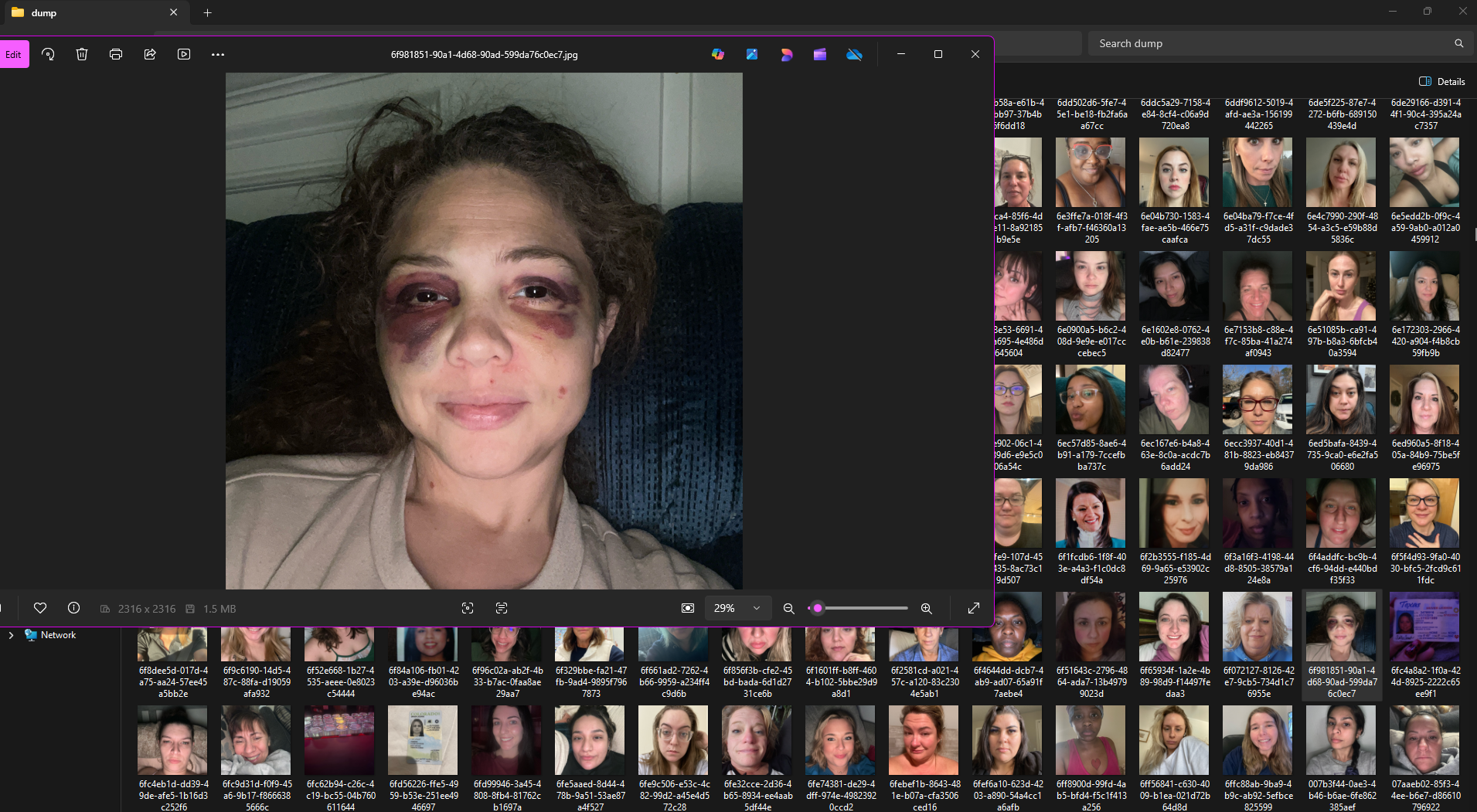This screenshot has width=1477, height=812.
Task: Select thumbnail 6fd56226-ffe5-4959-b53e-251ee4946697
Action: [x=423, y=740]
